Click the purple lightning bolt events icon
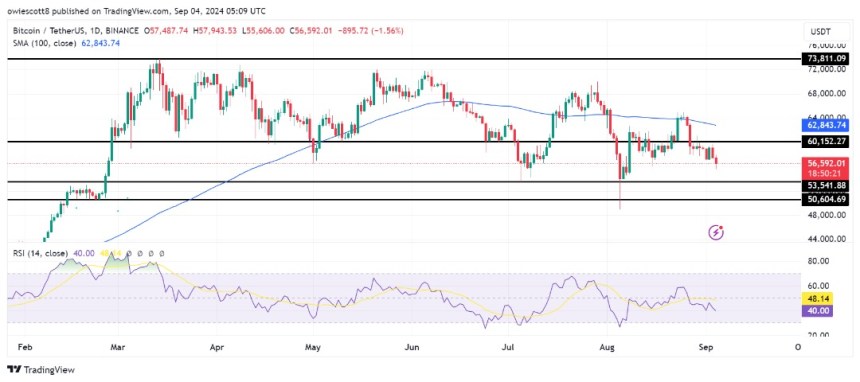This screenshot has height=382, width=860. (x=716, y=233)
